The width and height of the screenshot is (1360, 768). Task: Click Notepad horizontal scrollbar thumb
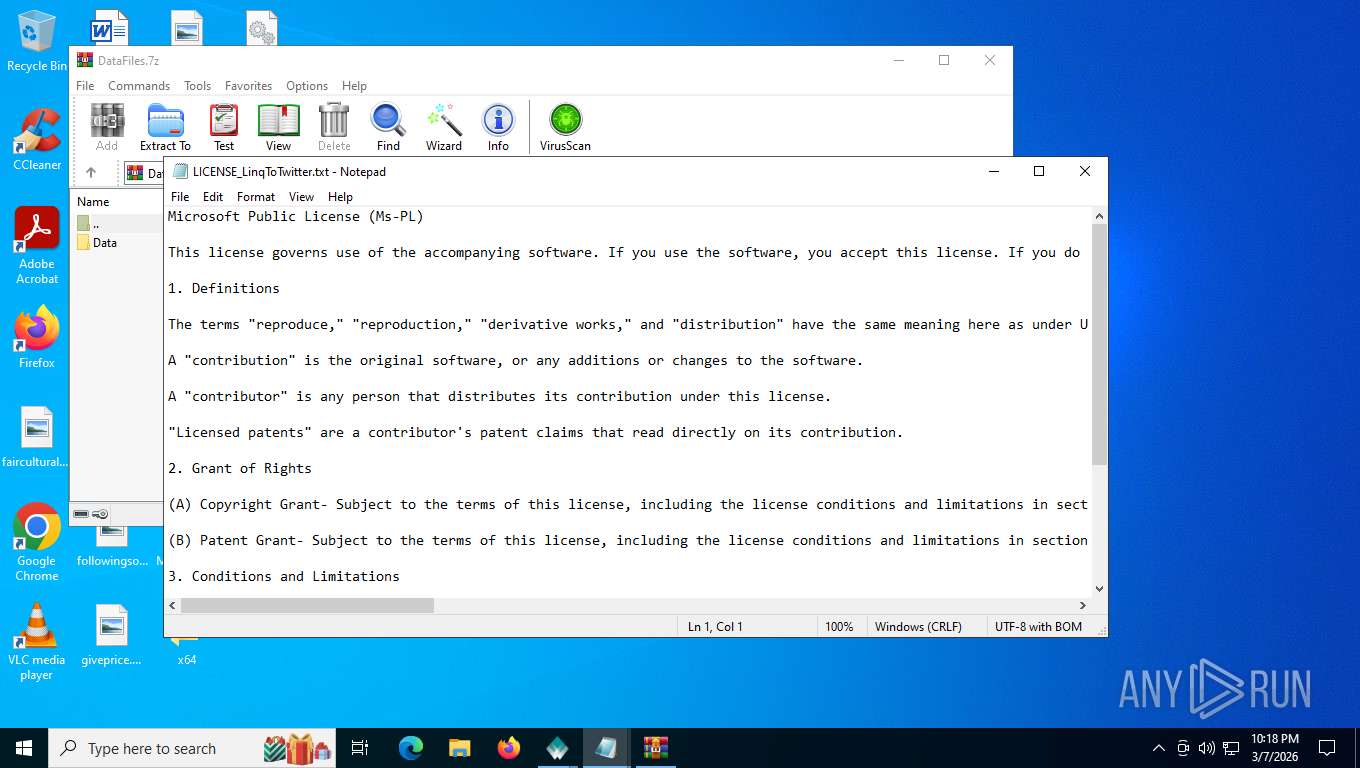pyautogui.click(x=307, y=605)
